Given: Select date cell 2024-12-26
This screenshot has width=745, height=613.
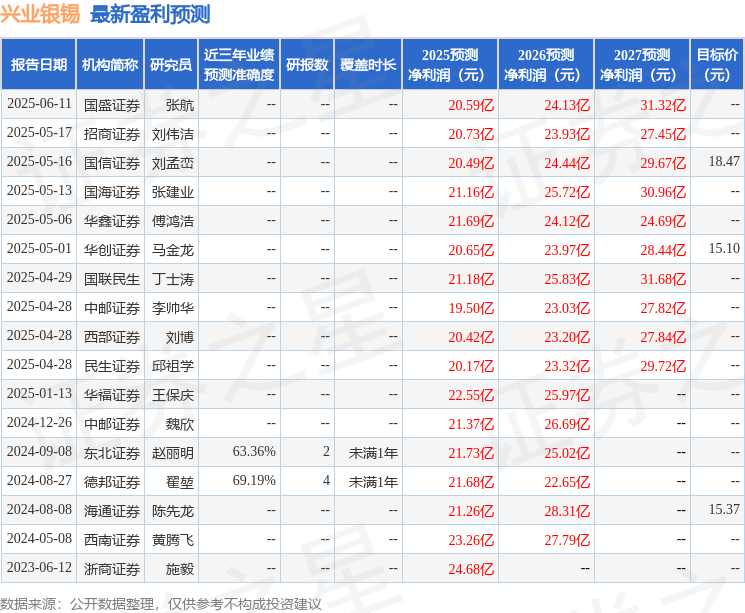Looking at the screenshot, I should click(39, 423).
